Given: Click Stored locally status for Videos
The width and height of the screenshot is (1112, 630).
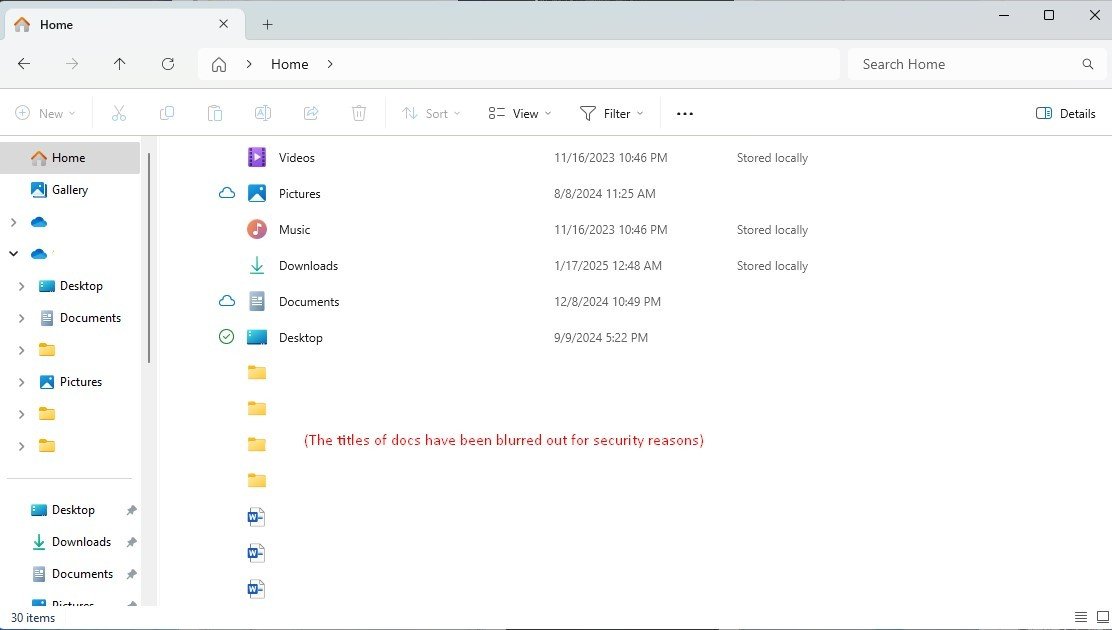Looking at the screenshot, I should click(x=772, y=158).
